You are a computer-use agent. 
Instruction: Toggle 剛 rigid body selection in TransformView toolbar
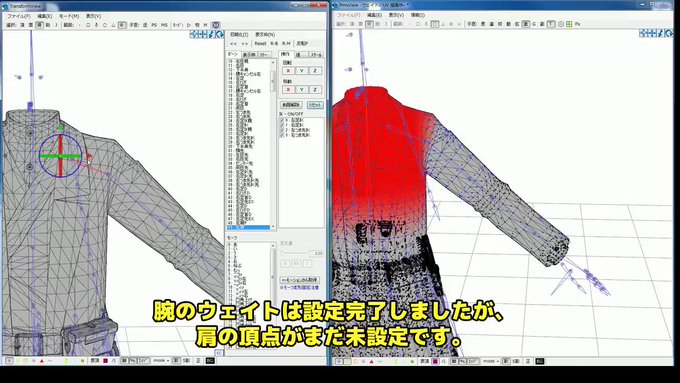click(48, 25)
